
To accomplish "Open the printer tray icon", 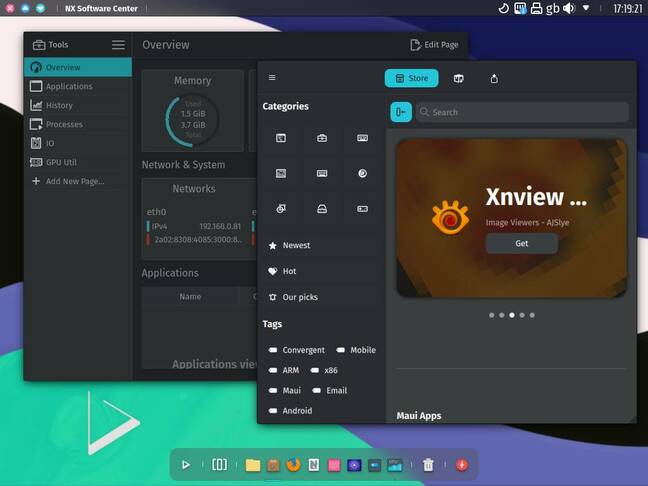I will (x=536, y=8).
